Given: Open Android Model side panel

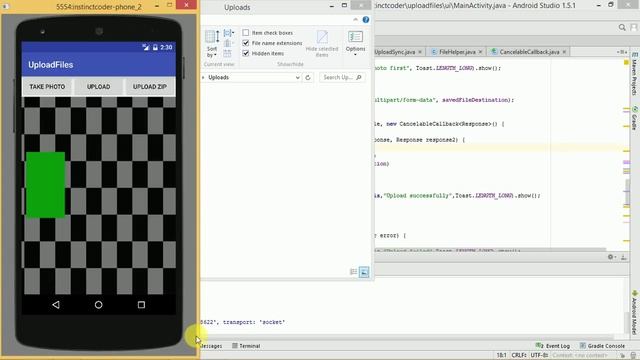Looking at the screenshot, I should [635, 313].
